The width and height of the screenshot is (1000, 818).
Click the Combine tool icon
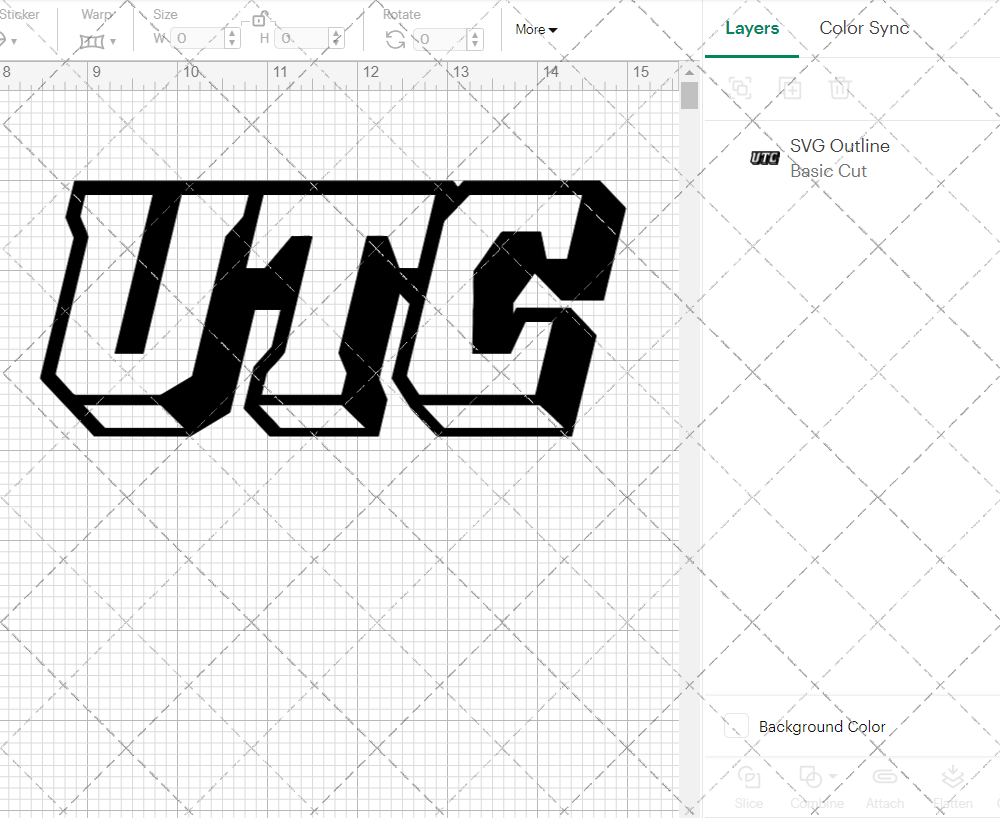coord(810,778)
